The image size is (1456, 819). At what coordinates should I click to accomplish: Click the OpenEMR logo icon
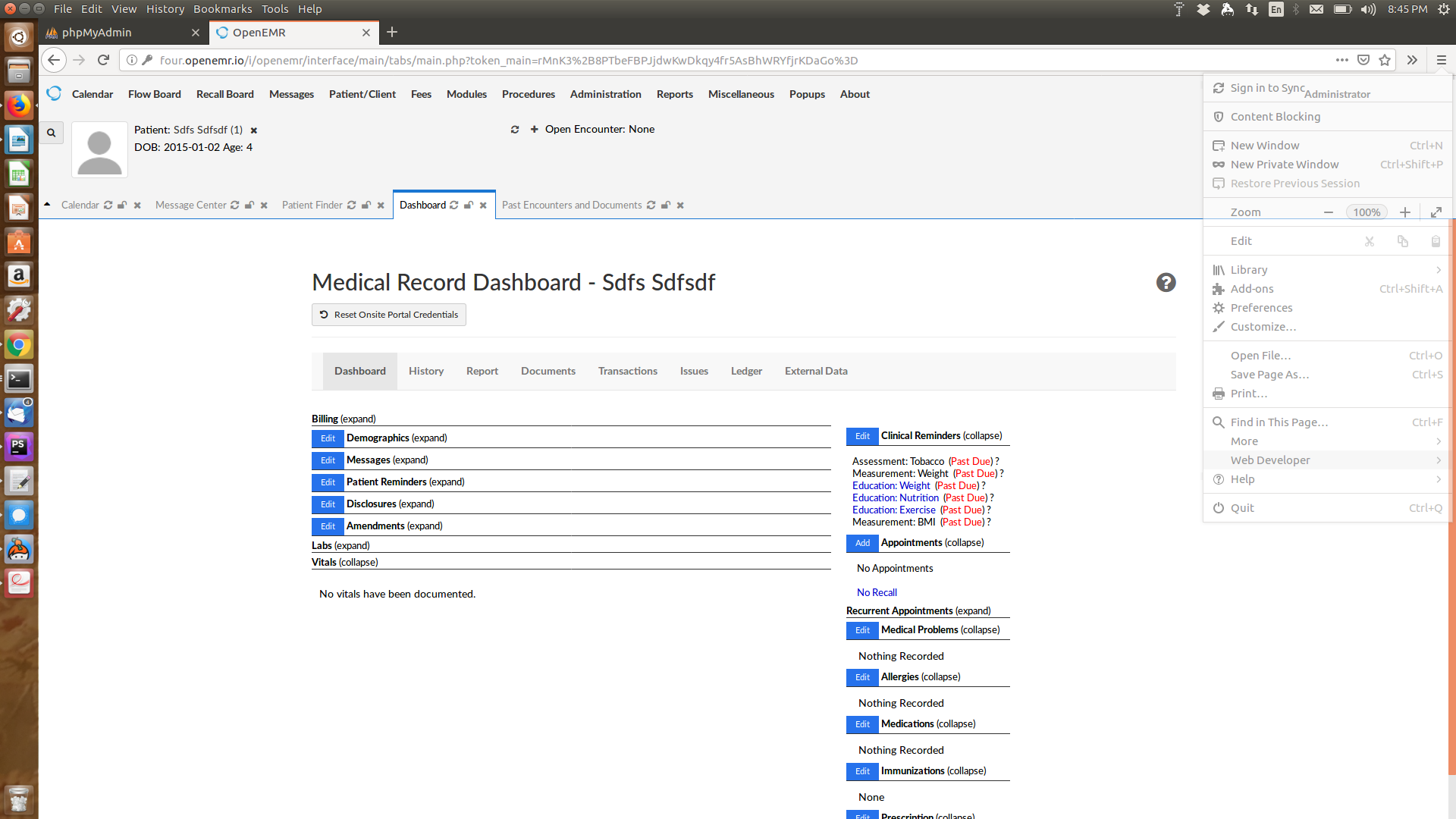tap(54, 93)
